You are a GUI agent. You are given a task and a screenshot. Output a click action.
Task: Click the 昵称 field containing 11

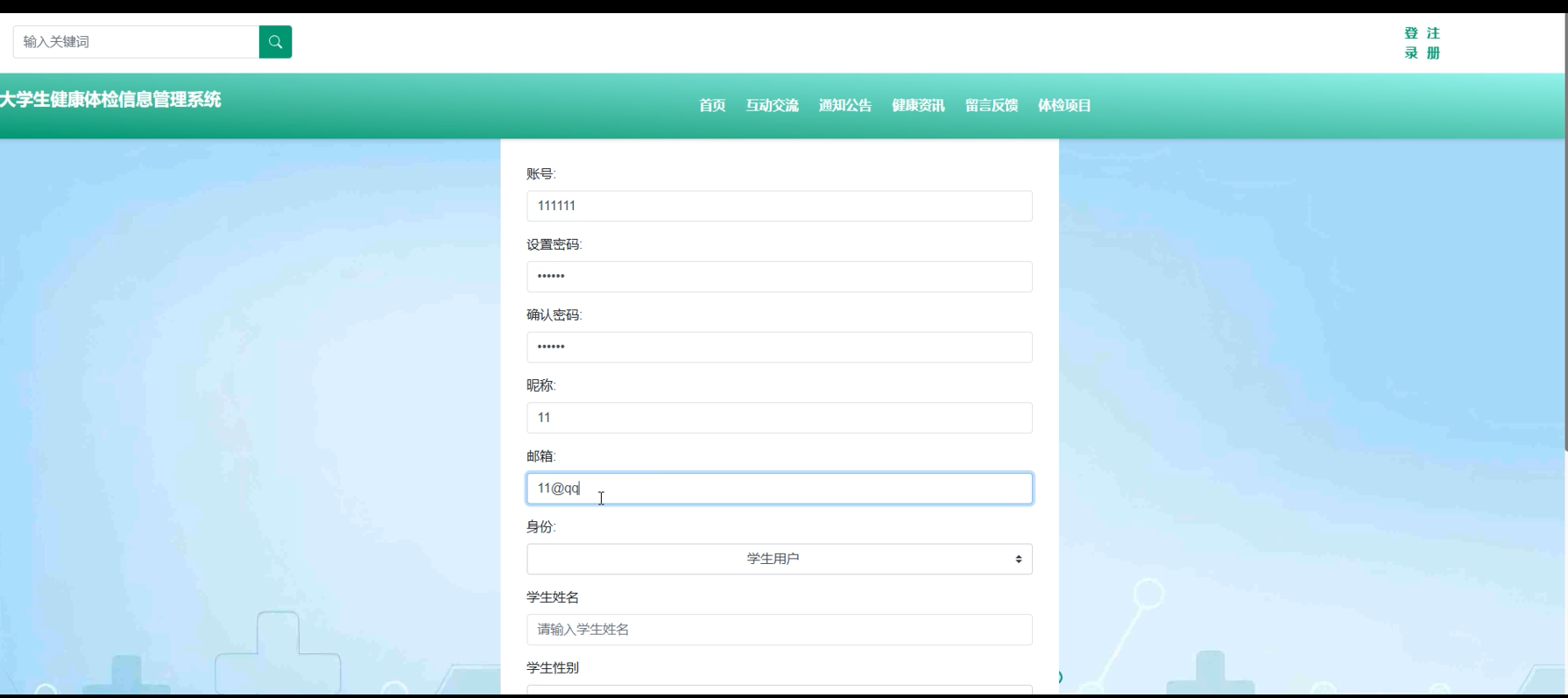(780, 418)
